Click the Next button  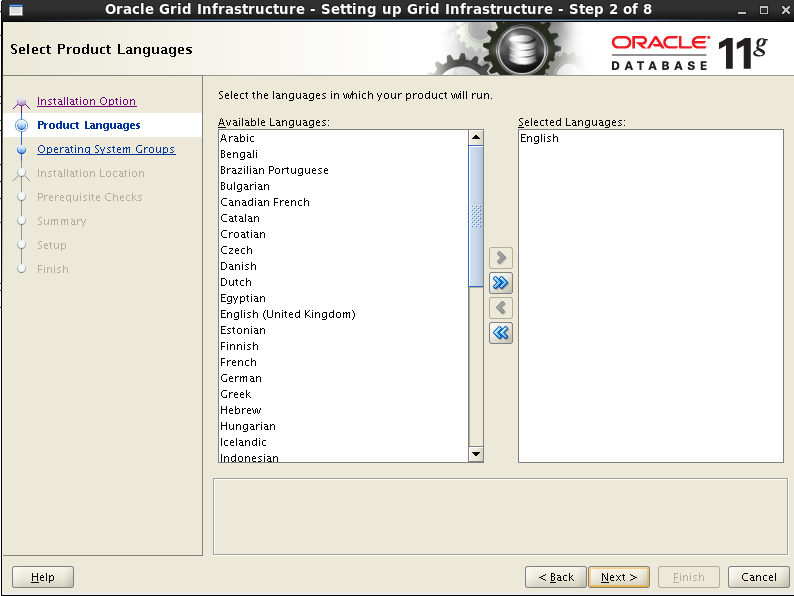[619, 577]
